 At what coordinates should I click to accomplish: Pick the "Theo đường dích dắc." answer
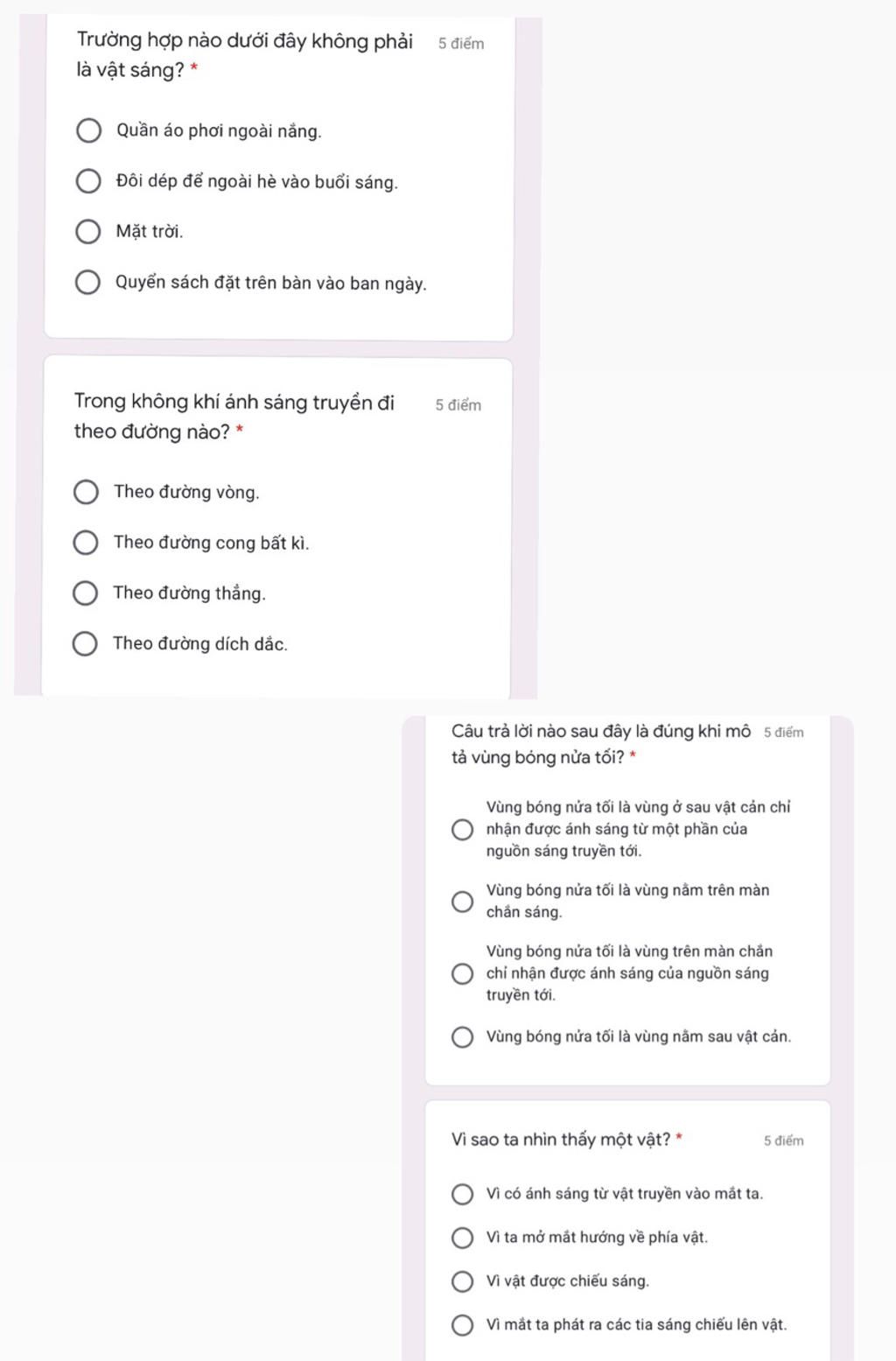[85, 644]
